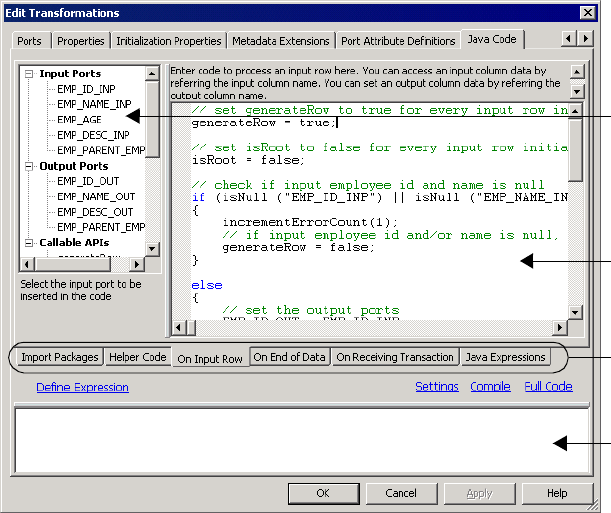Click ports tree scroll down arrow

152,249
